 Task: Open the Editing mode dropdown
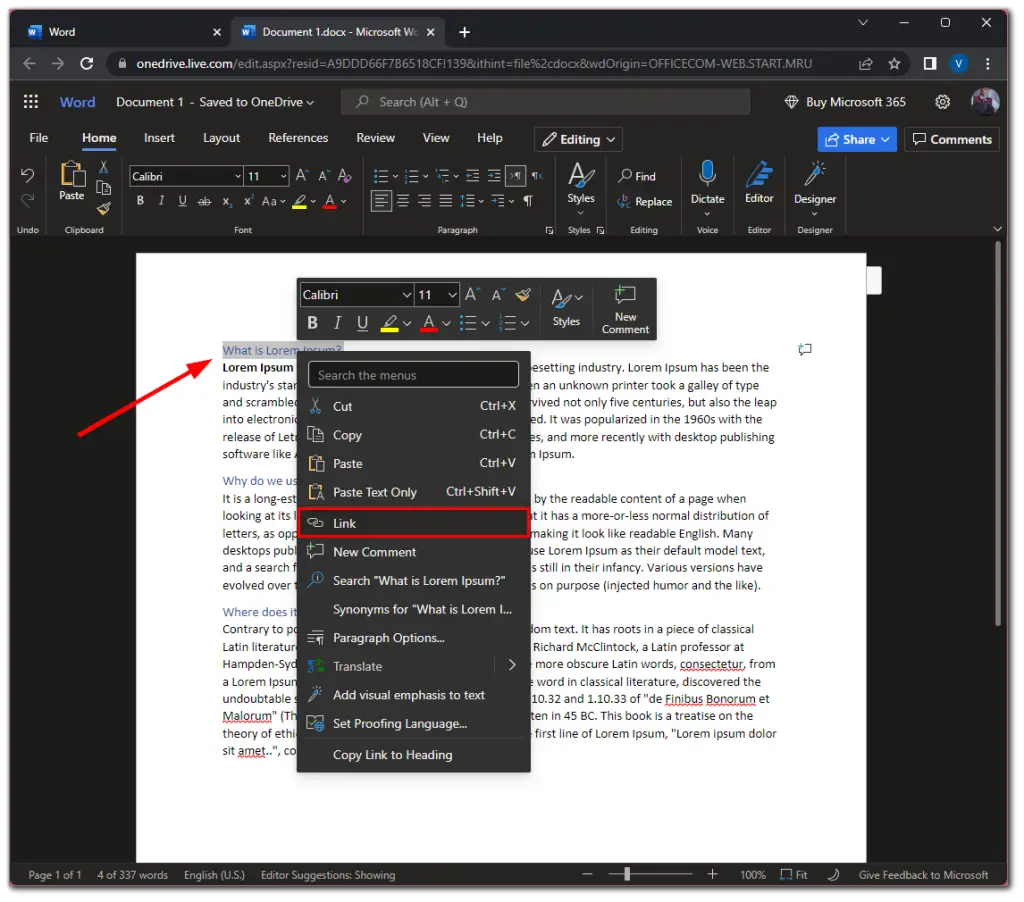(578, 139)
